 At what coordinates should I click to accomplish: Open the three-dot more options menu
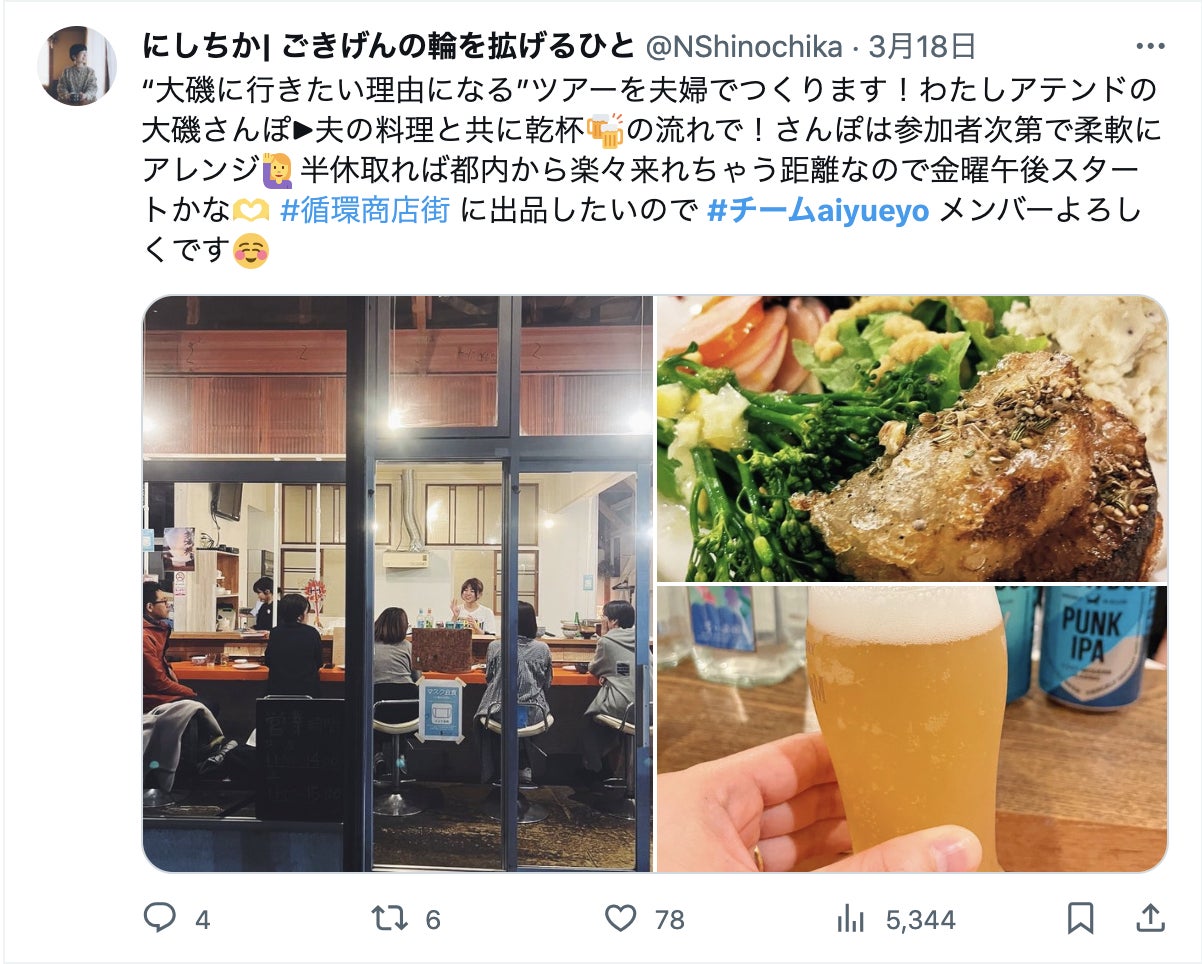tap(1150, 47)
